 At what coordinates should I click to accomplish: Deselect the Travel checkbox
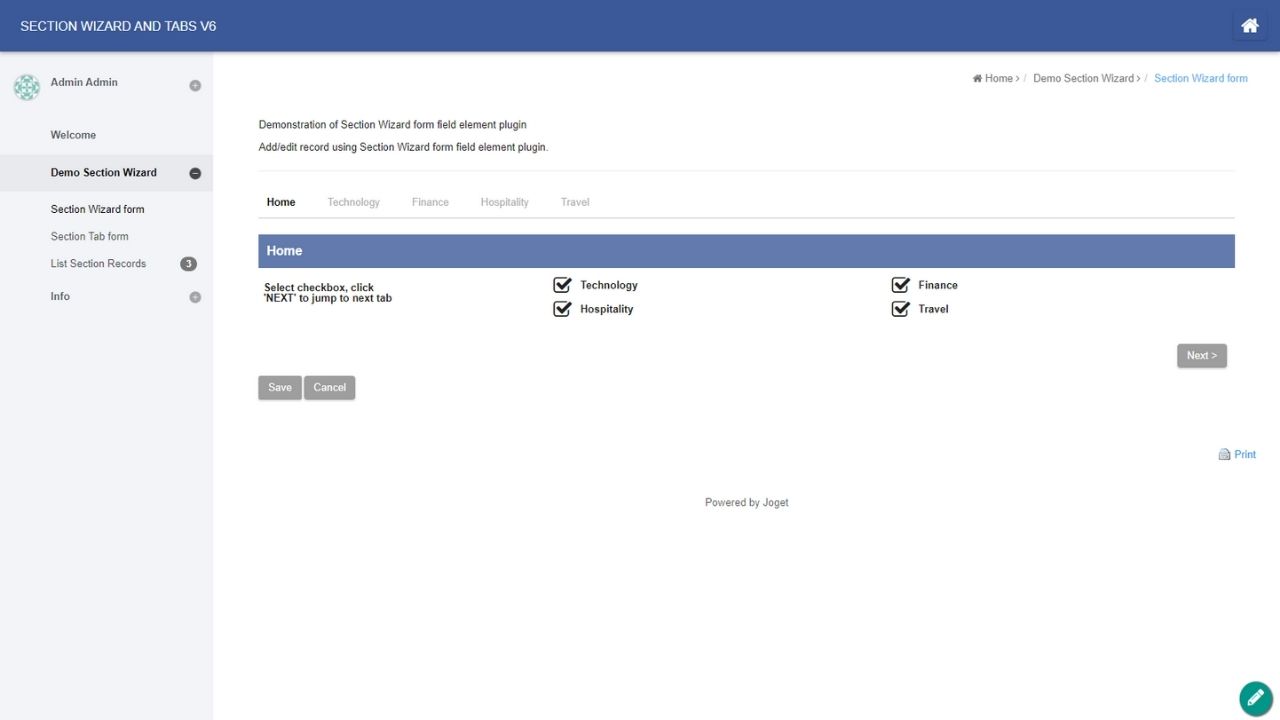coord(900,309)
